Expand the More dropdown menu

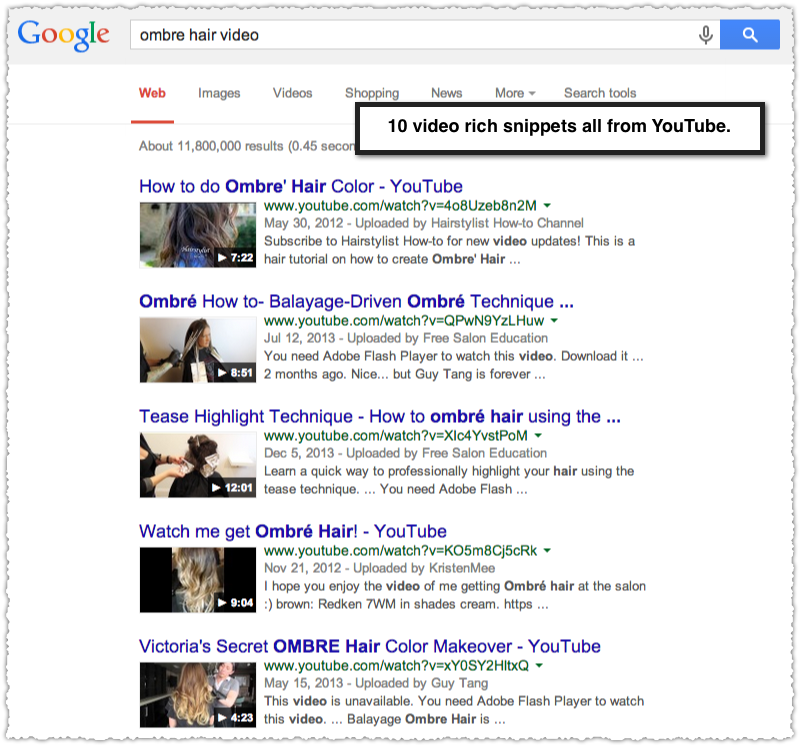point(515,93)
